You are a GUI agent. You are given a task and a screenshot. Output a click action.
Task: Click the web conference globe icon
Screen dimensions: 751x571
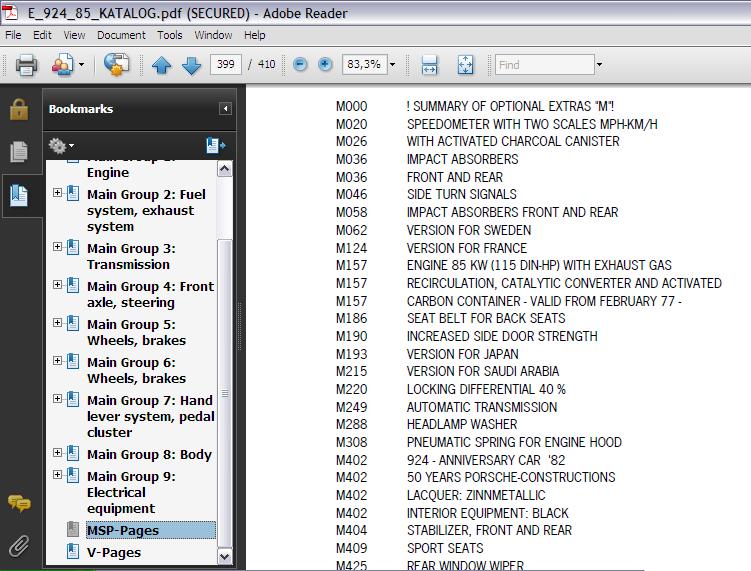click(116, 64)
